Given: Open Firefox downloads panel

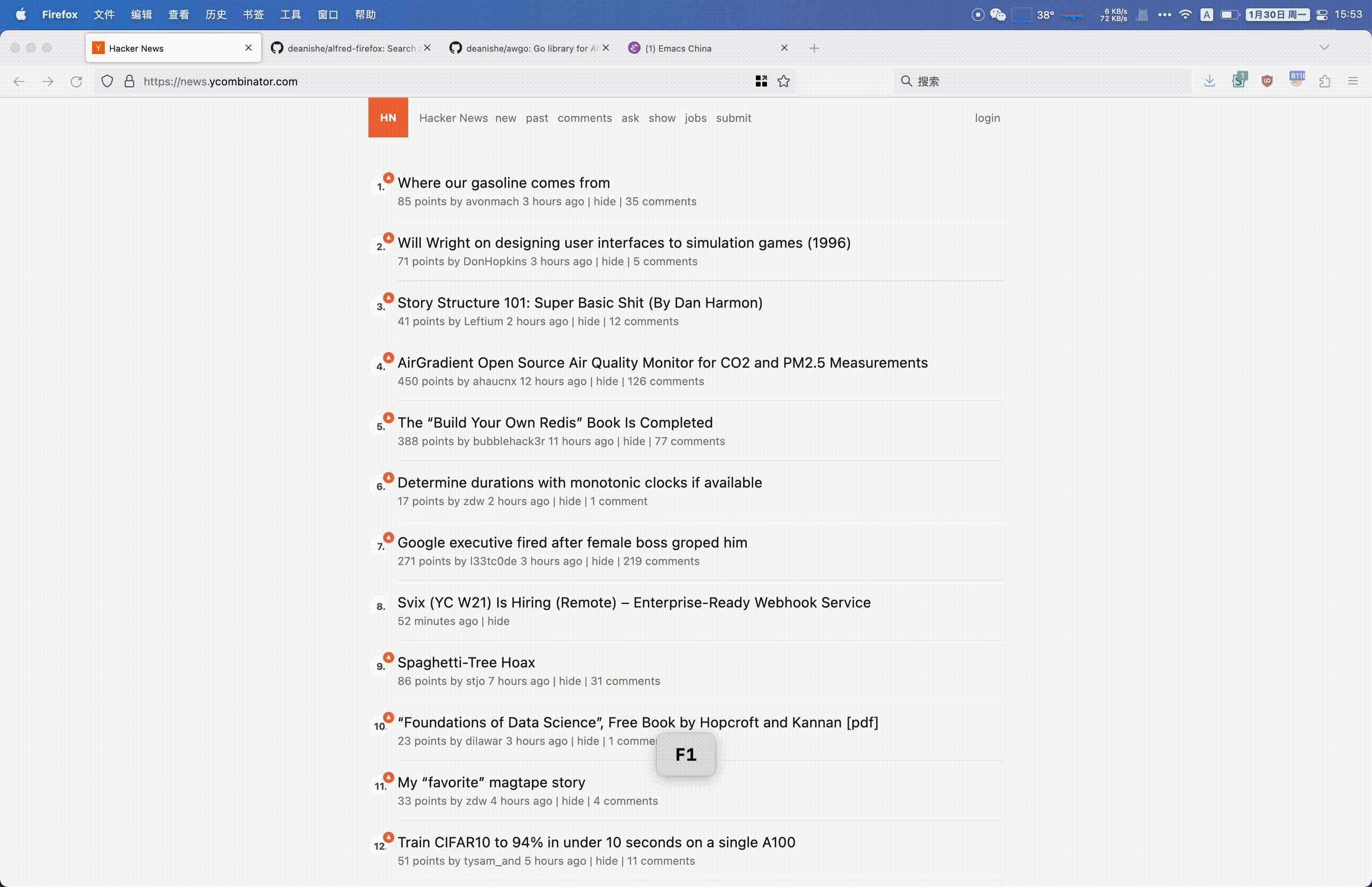Looking at the screenshot, I should coord(1209,81).
